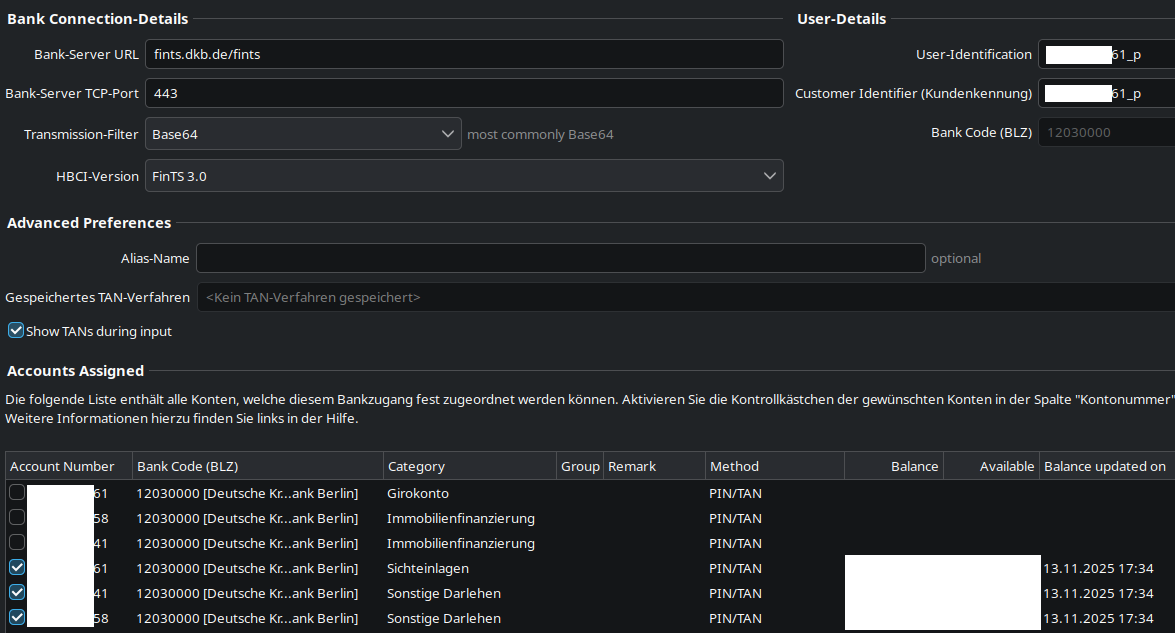Check Immobilienfinanzierung account ending in 58
This screenshot has width=1175, height=633.
18,518
